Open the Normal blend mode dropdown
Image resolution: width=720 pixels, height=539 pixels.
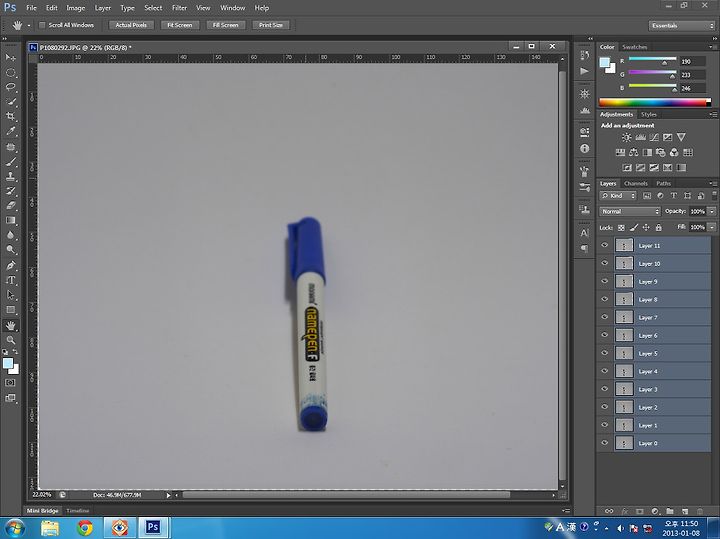[x=630, y=212]
